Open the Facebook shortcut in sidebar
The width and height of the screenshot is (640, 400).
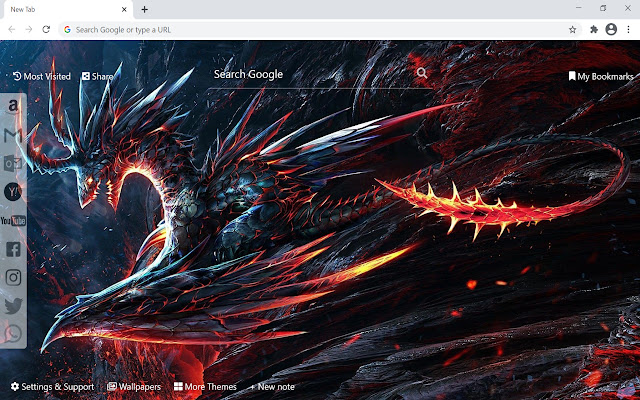click(x=13, y=249)
